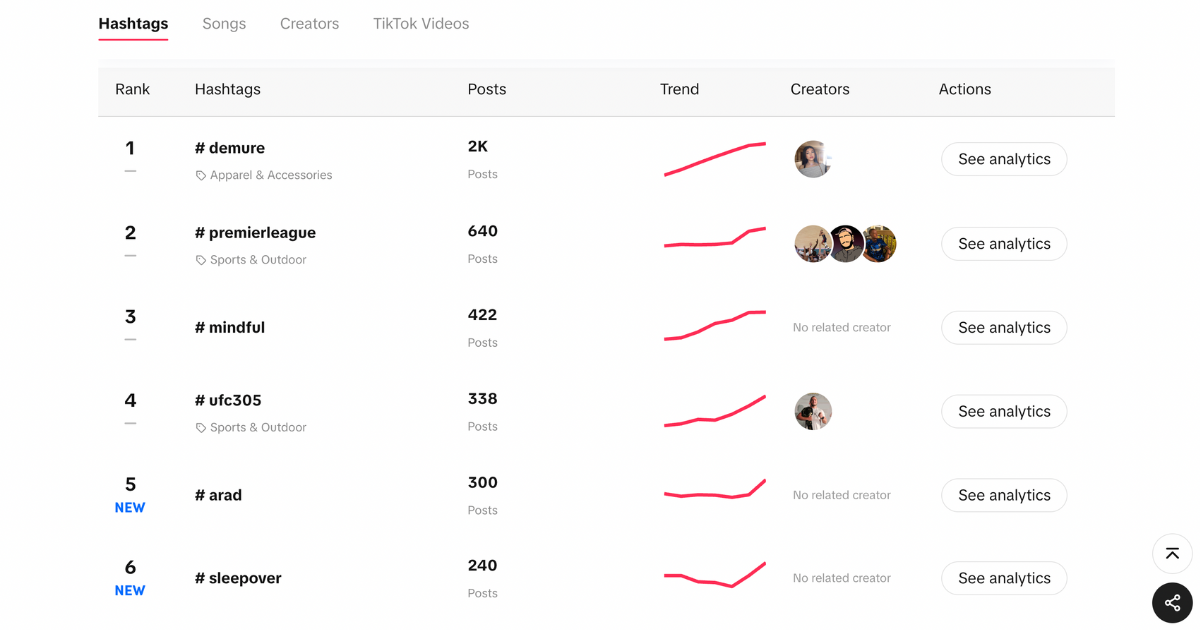Open the #mindful hashtag

click(229, 327)
